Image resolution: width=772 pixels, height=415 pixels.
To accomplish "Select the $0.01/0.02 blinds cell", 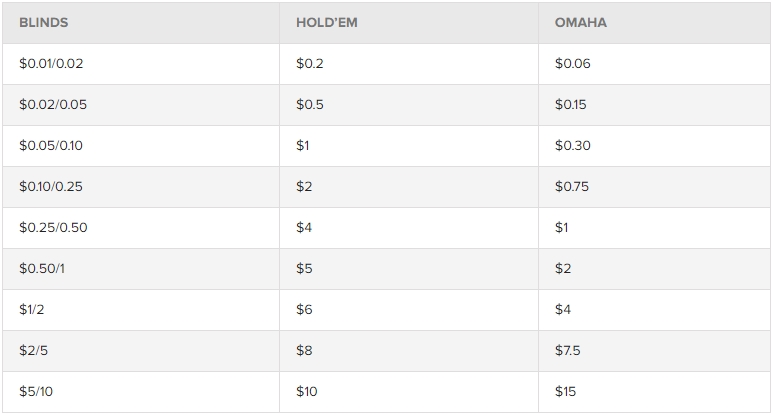I will [51, 64].
